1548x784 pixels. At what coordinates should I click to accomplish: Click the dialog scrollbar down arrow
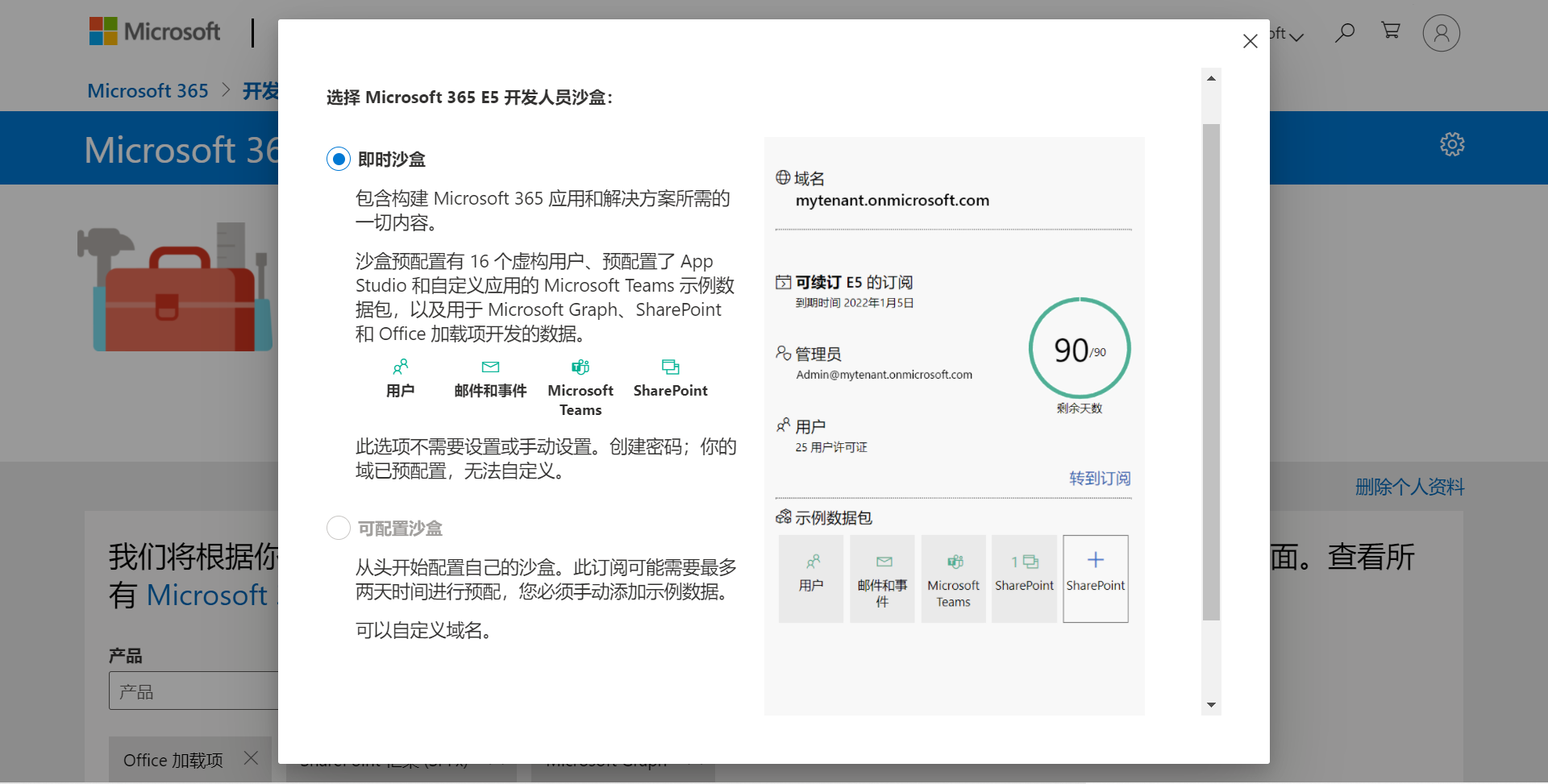[x=1211, y=705]
